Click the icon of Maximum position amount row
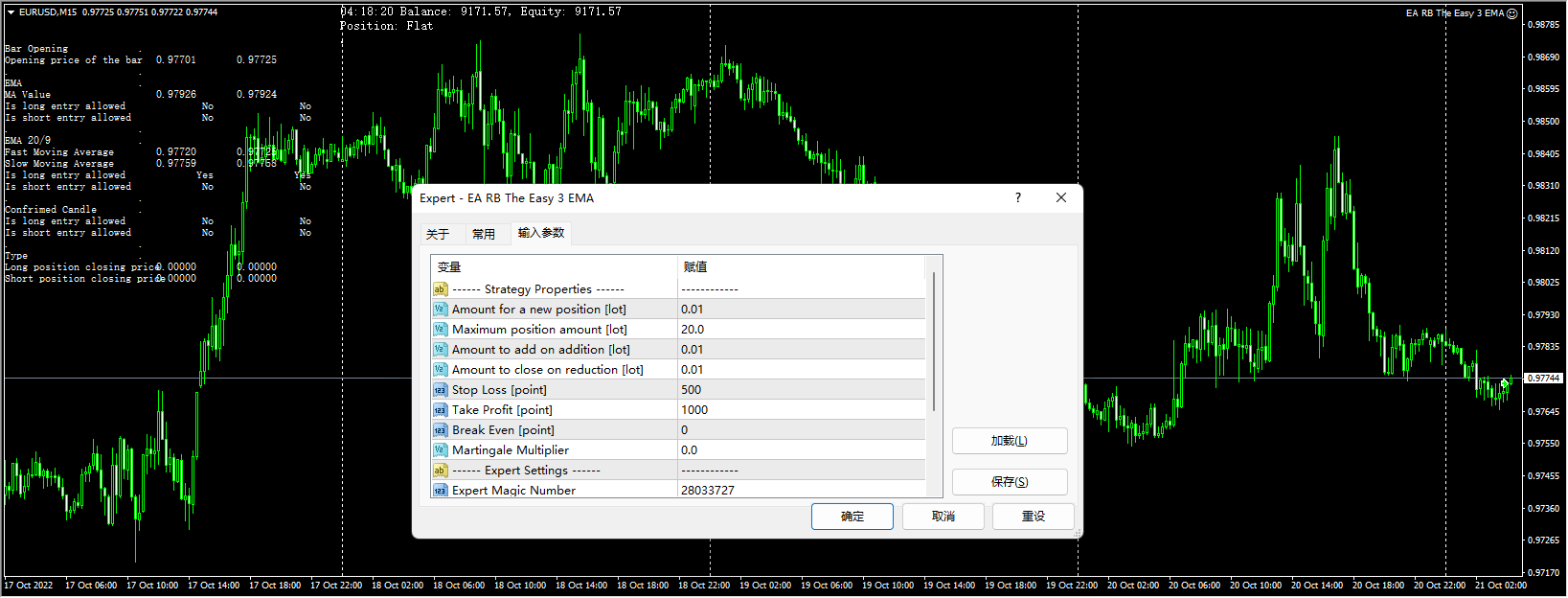The image size is (1568, 598). coord(440,330)
